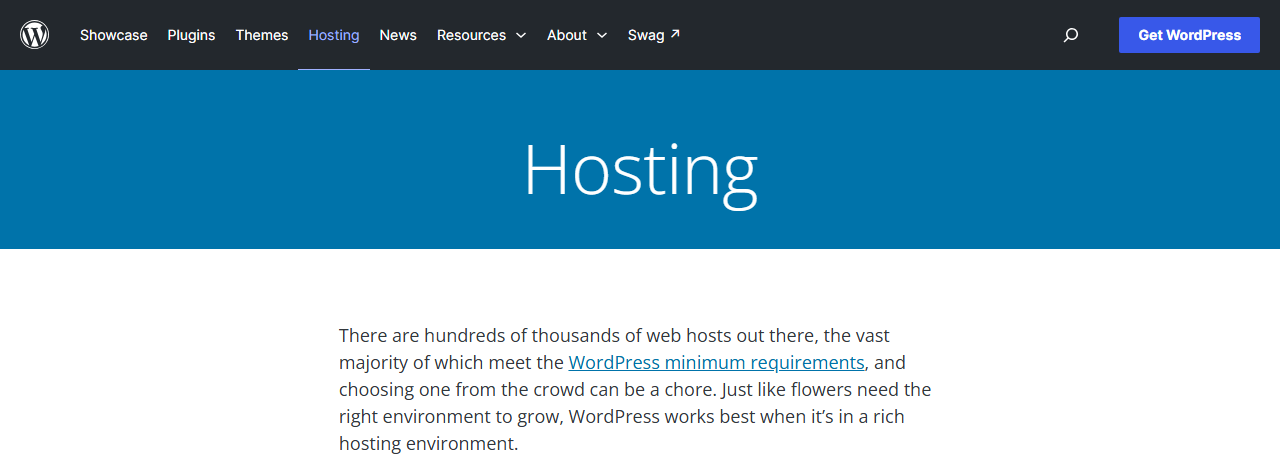The image size is (1280, 465).
Task: Go to the Plugins page
Action: pyautogui.click(x=191, y=35)
